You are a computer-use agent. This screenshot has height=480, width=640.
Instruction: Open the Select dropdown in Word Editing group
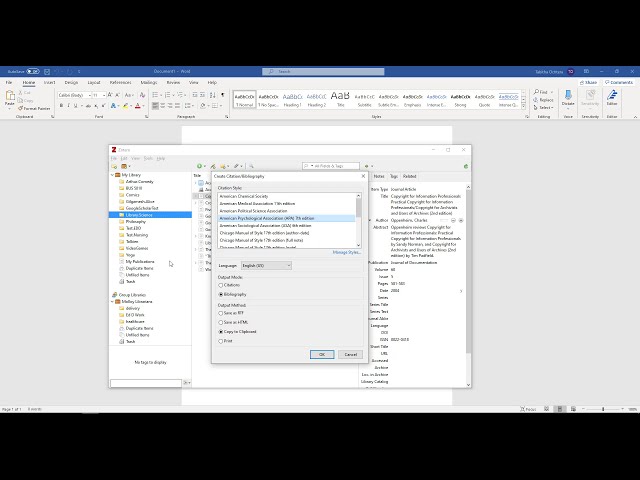[x=543, y=108]
